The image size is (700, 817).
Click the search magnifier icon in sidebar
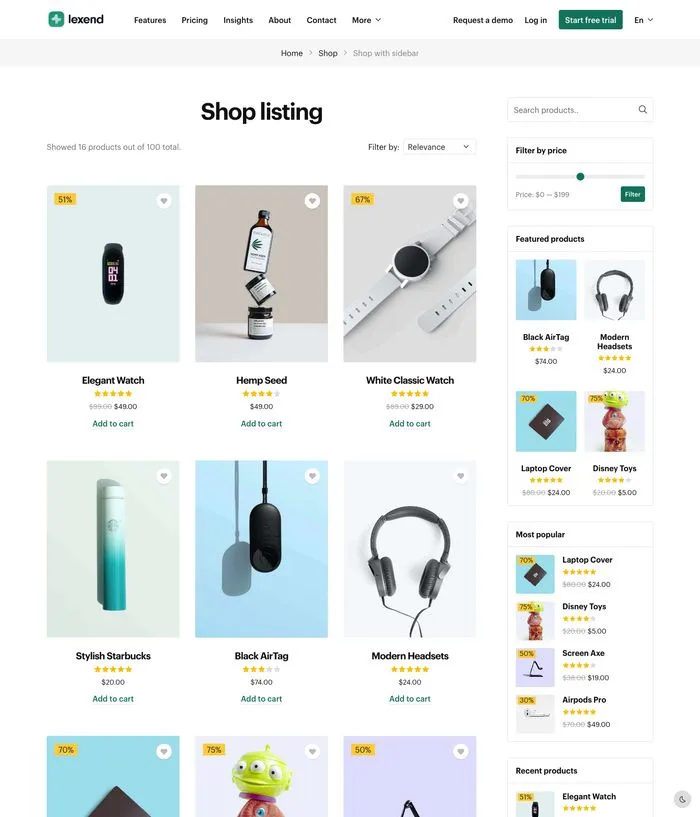(643, 110)
